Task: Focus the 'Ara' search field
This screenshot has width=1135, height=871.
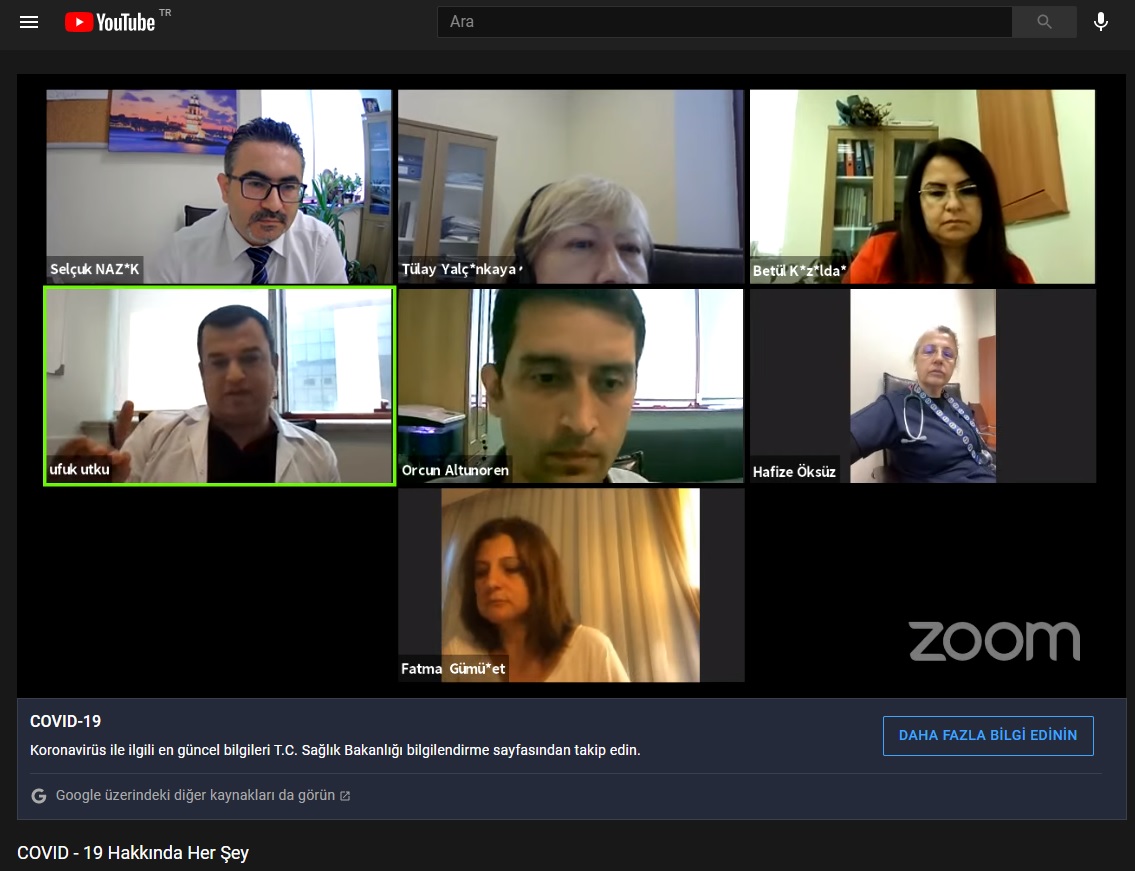Action: coord(724,22)
